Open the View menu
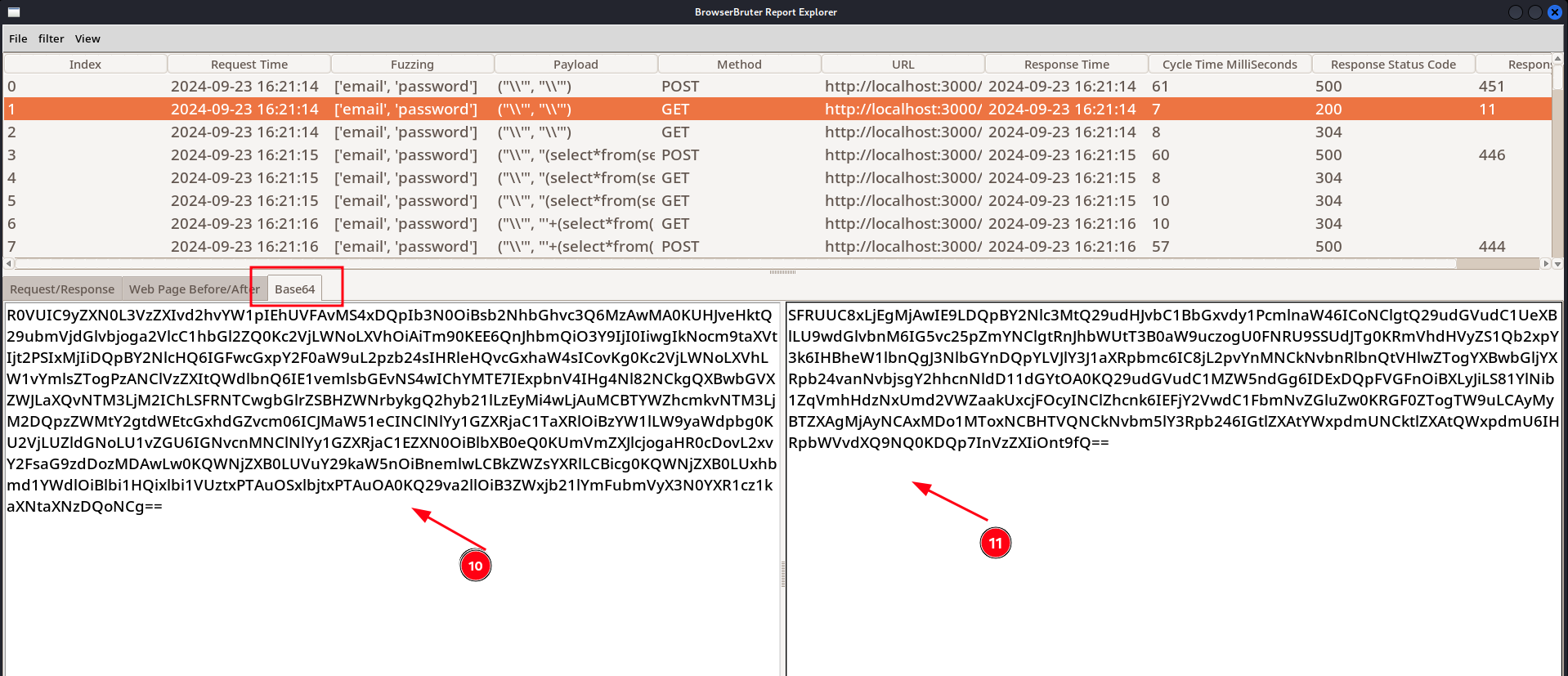This screenshot has width=1568, height=676. coord(87,38)
